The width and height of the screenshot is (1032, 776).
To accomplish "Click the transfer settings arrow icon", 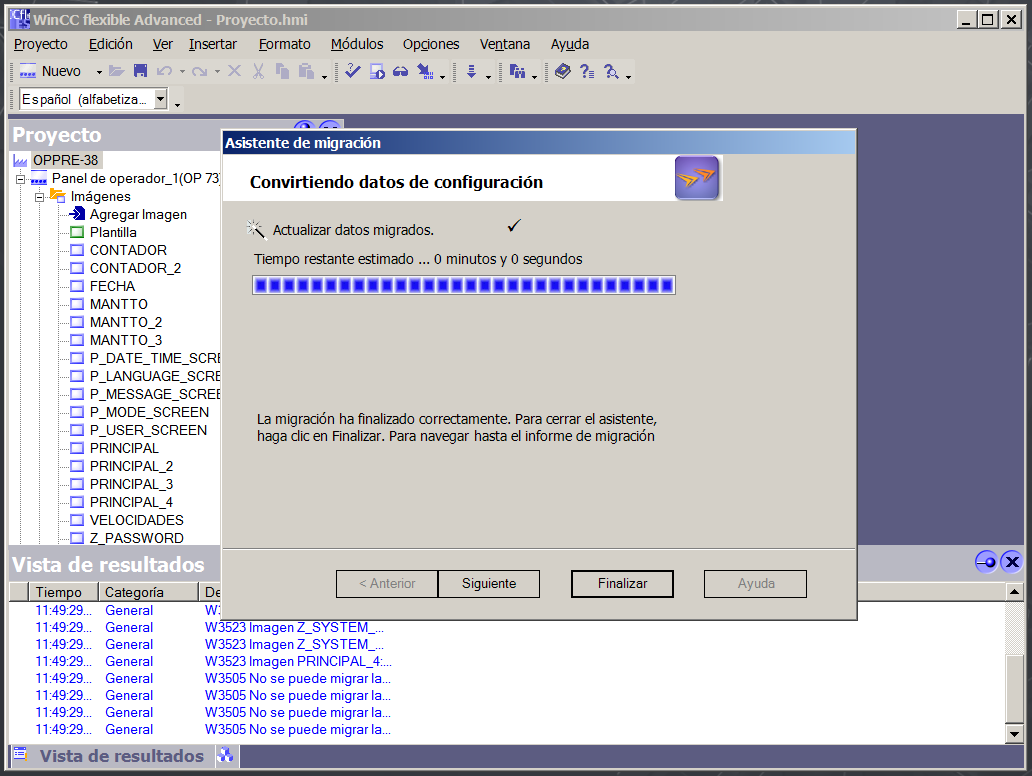I will (x=426, y=71).
